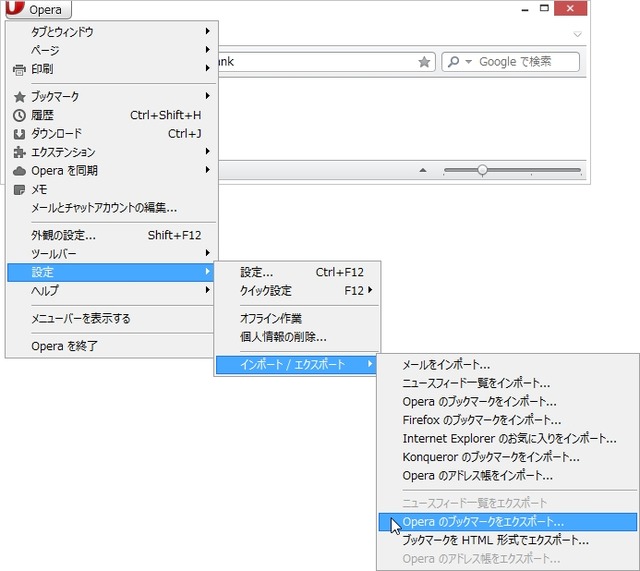Screen dimensions: 640x571
Task: Expand クイック設定 F12 submenu
Action: tap(298, 291)
